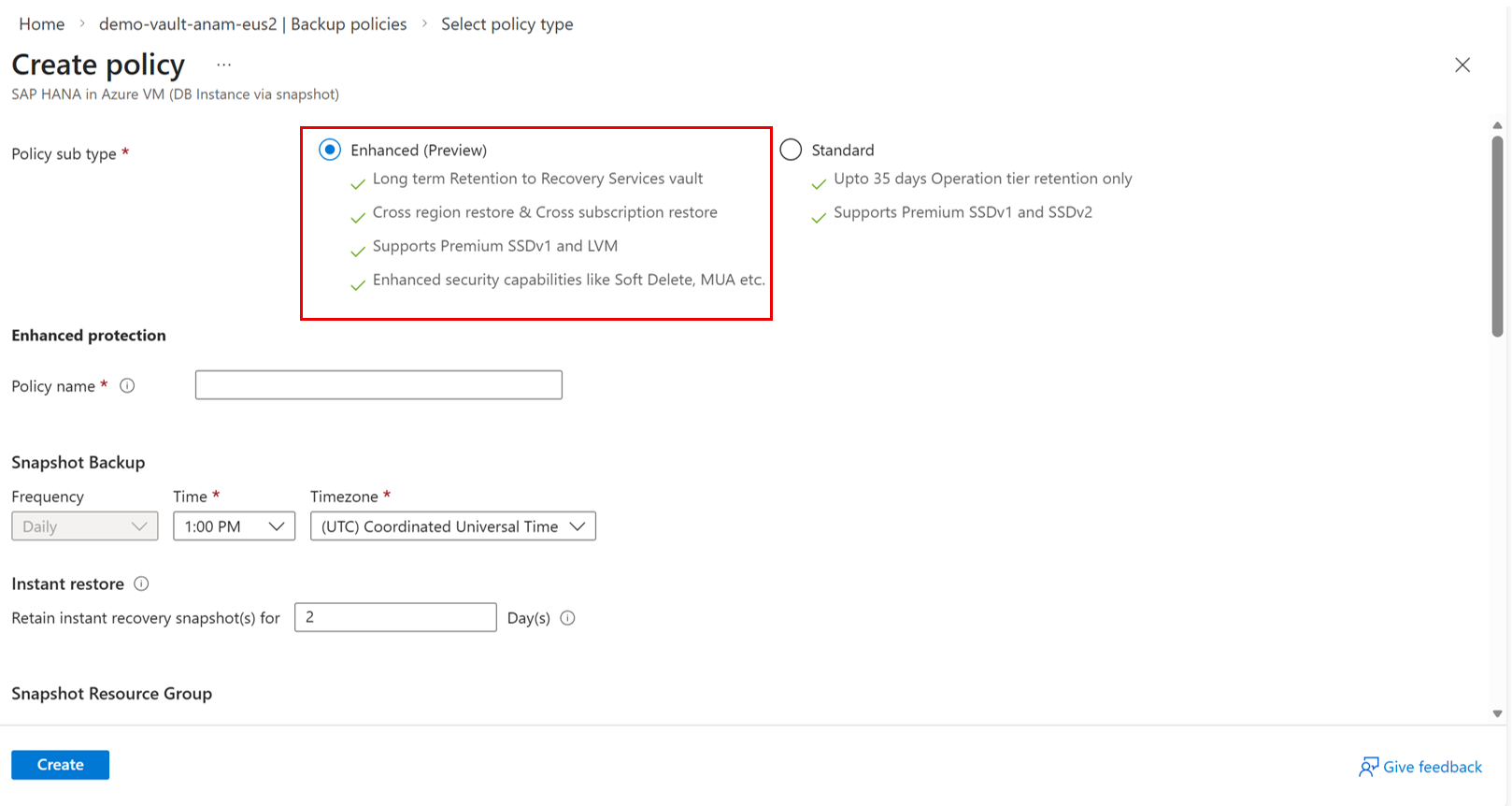
Task: Click the Create button
Action: point(60,765)
